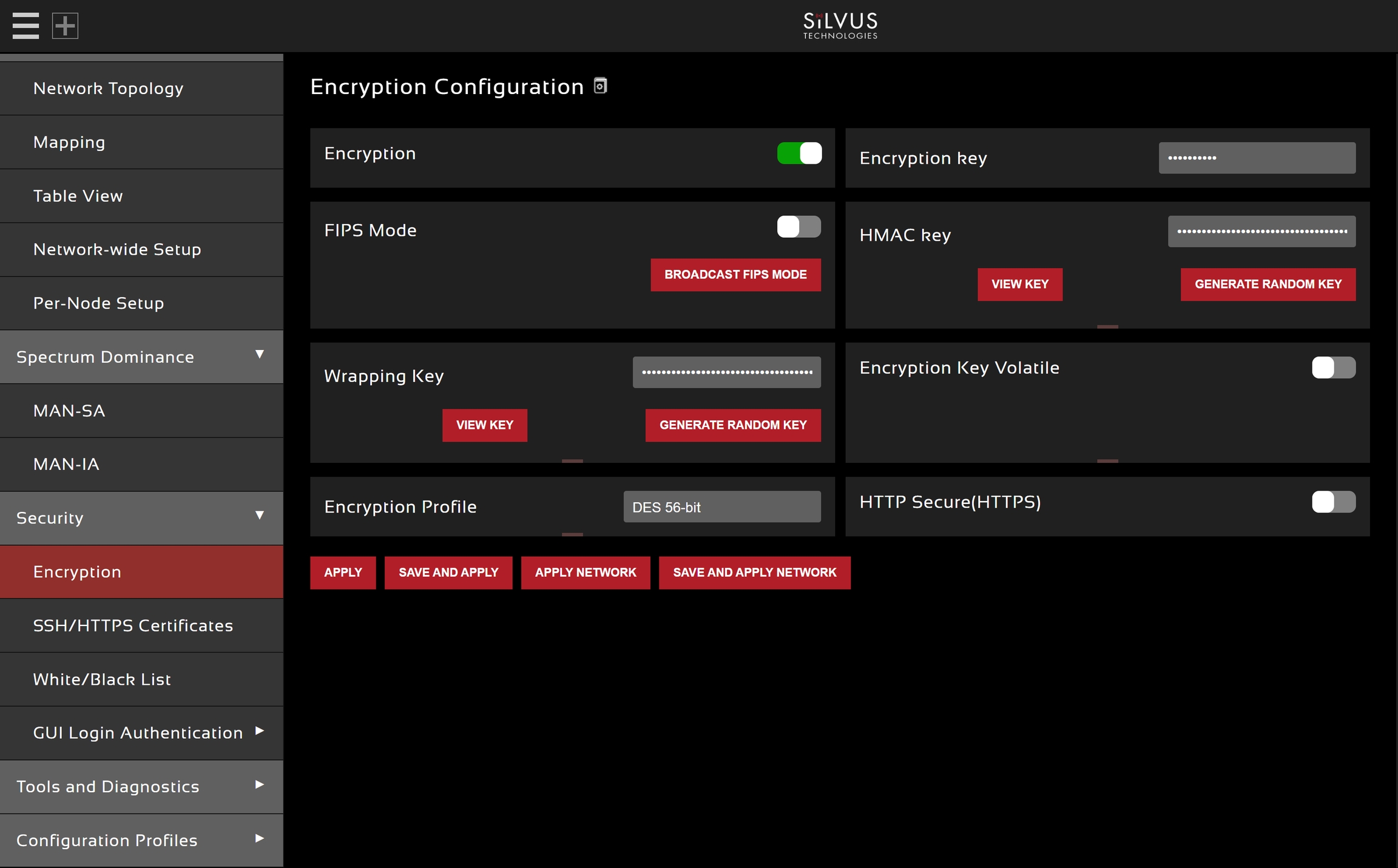Go to SSH/HTTPS Certificates page

tap(133, 625)
